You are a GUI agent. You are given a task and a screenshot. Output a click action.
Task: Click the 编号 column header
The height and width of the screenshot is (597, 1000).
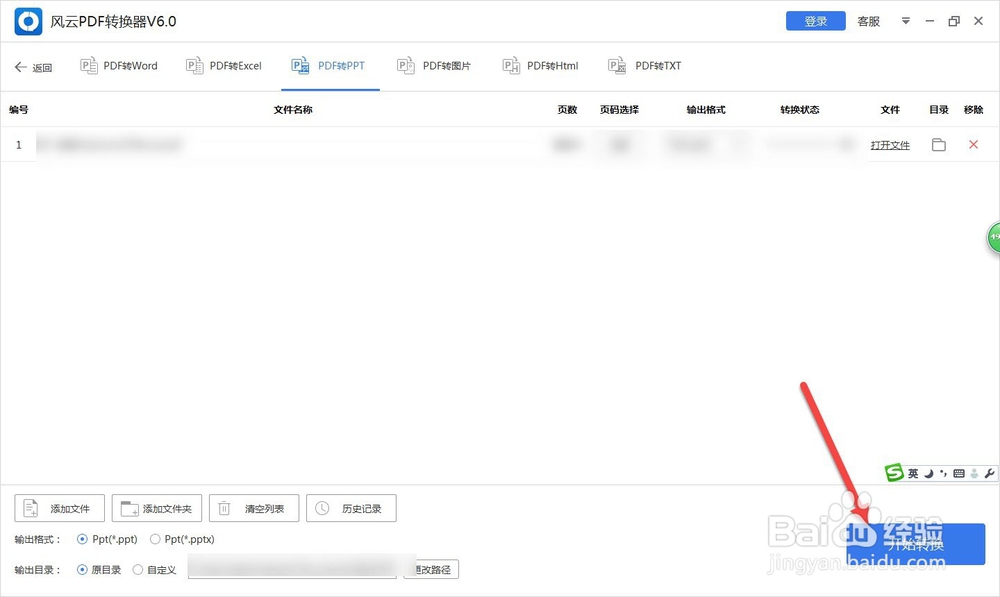[19, 110]
